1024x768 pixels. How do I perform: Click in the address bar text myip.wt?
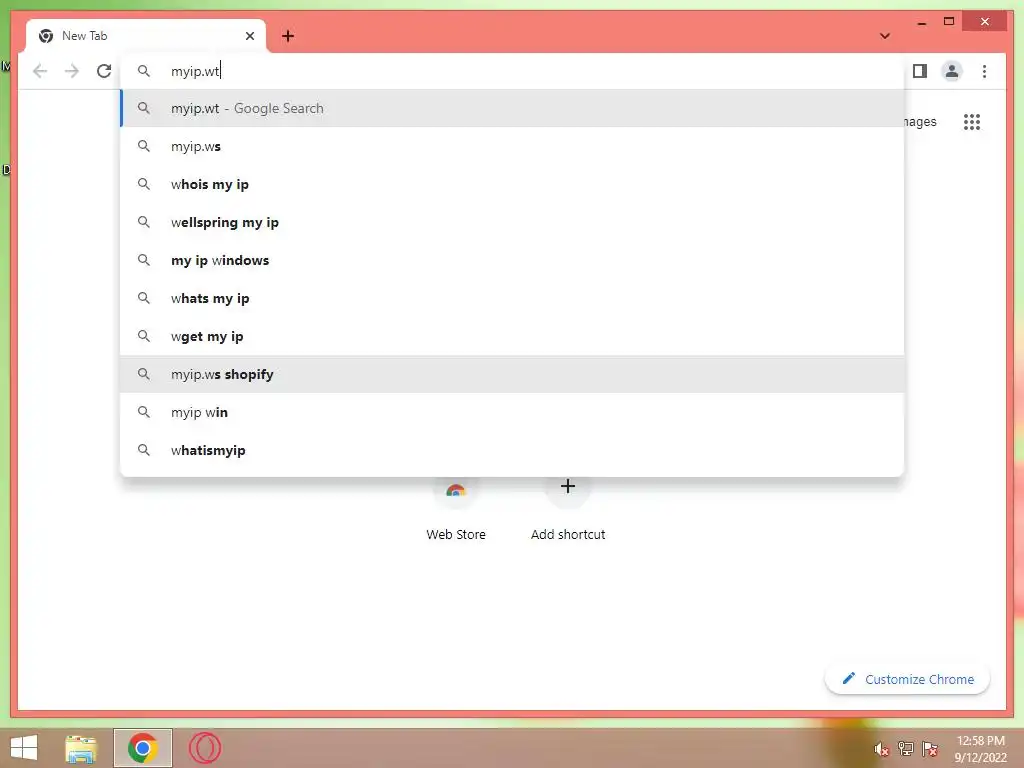tap(195, 71)
